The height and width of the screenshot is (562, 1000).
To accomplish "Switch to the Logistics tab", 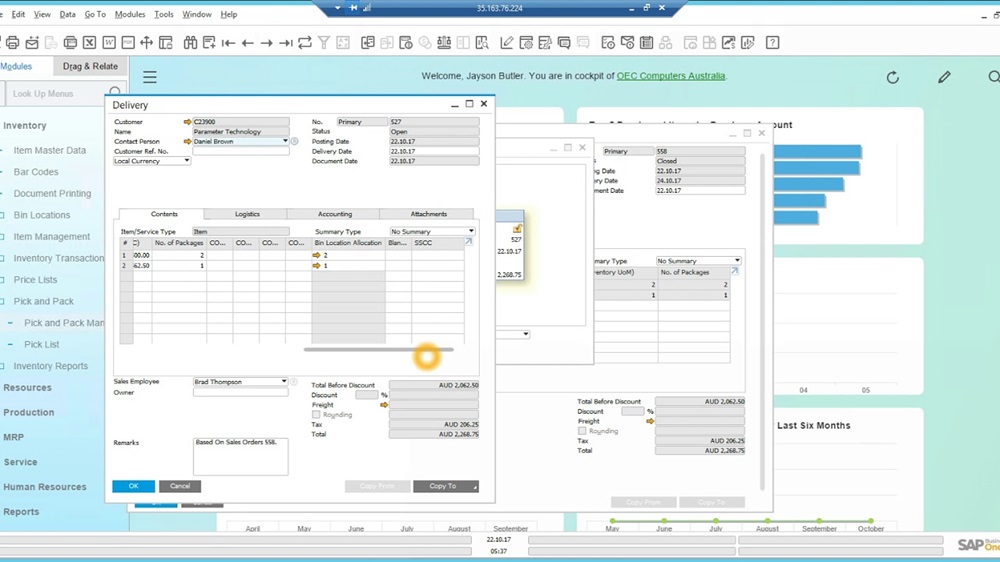I will (x=247, y=214).
